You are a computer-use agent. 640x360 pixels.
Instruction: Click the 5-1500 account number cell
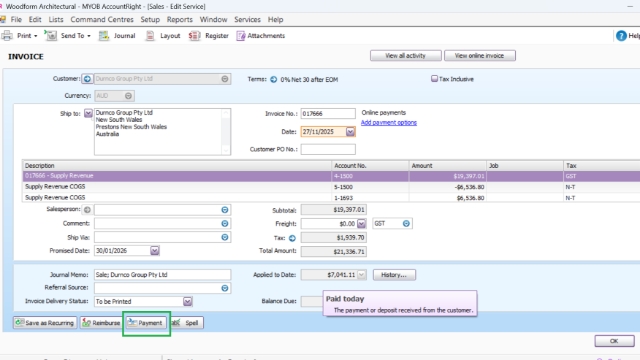point(370,187)
